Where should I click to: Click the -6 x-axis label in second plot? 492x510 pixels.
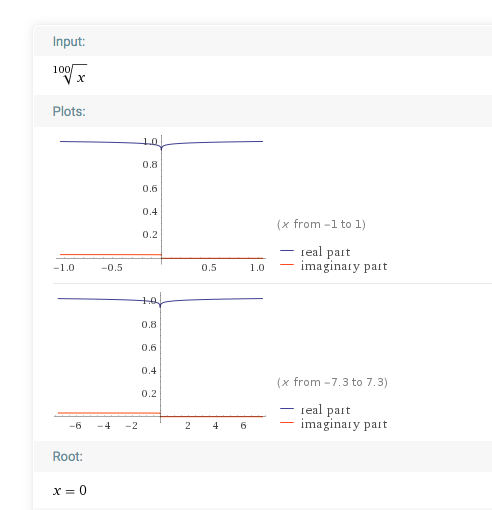point(75,426)
